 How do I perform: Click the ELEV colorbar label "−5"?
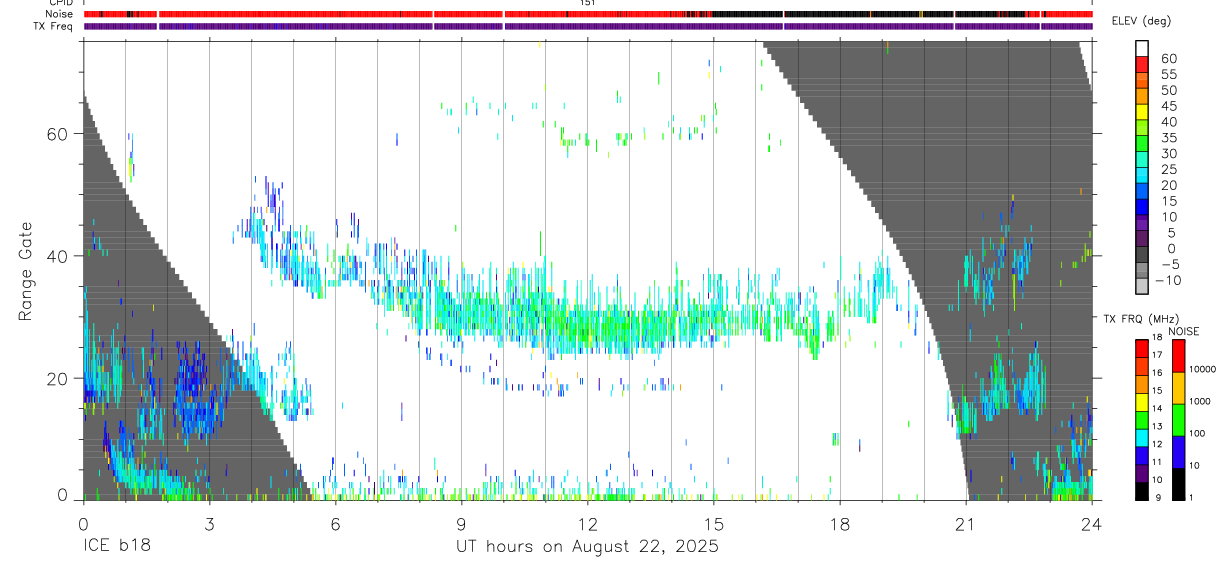[1170, 265]
